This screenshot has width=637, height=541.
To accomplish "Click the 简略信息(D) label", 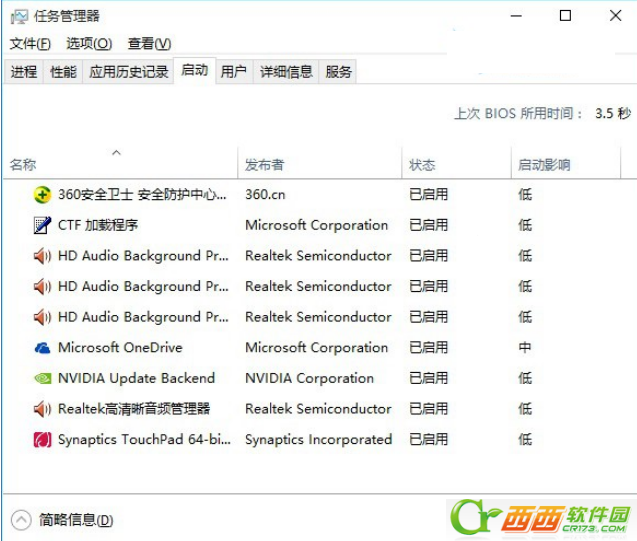I will 76,520.
